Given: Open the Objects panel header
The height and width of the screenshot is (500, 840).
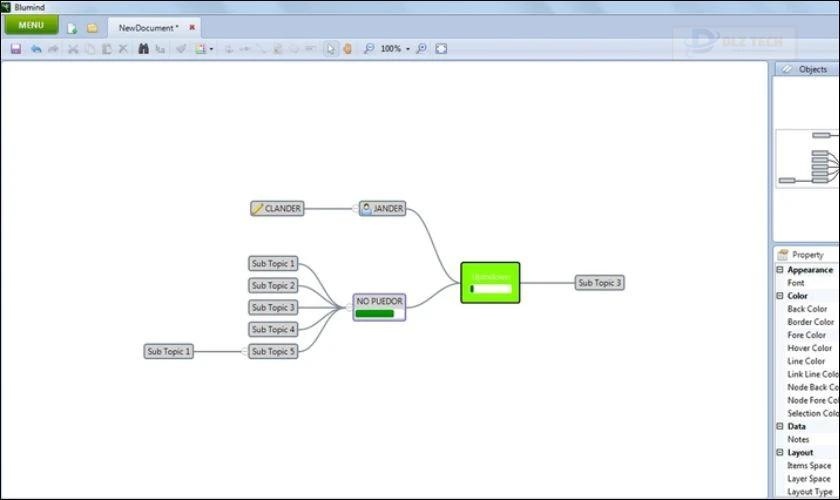Looking at the screenshot, I should (x=807, y=69).
